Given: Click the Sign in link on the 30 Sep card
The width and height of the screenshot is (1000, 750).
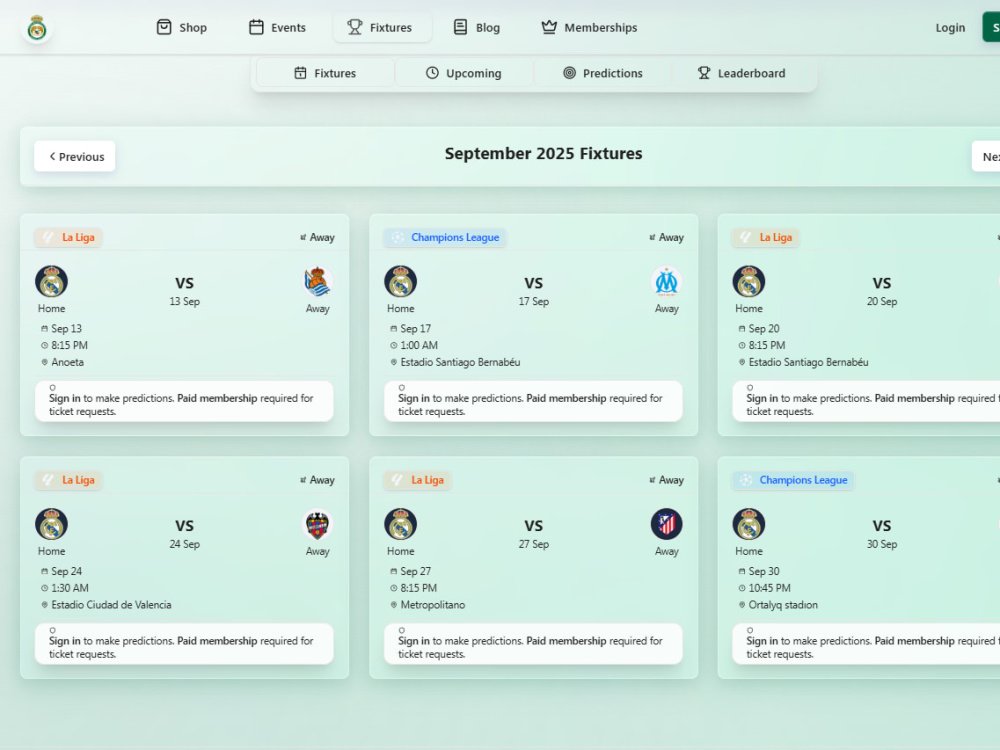Looking at the screenshot, I should point(762,641).
